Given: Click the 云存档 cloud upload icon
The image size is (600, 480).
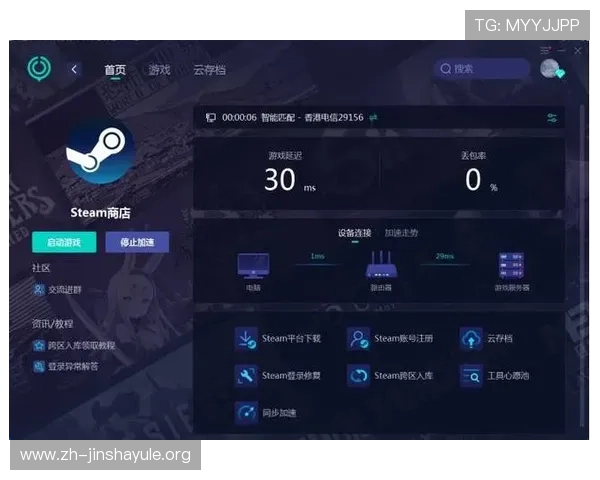Looking at the screenshot, I should coord(471,339).
